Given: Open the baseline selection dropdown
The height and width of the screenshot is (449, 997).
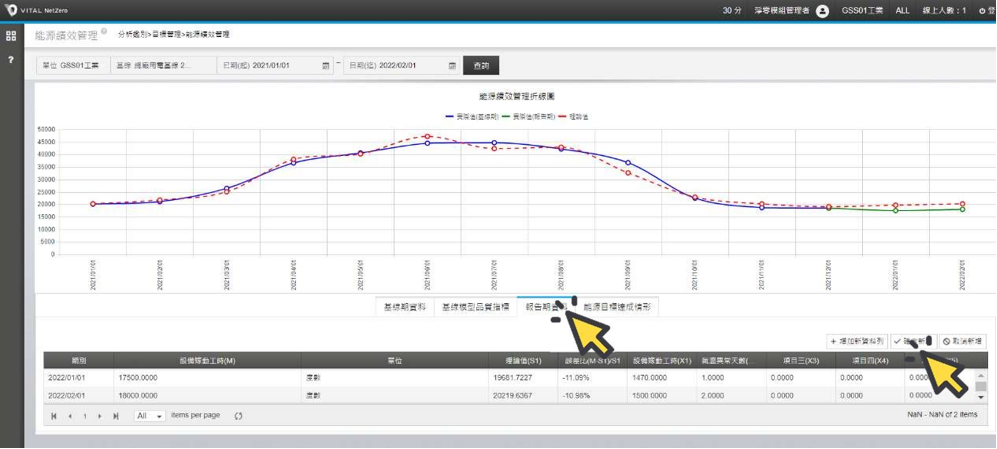Looking at the screenshot, I should click(x=163, y=66).
